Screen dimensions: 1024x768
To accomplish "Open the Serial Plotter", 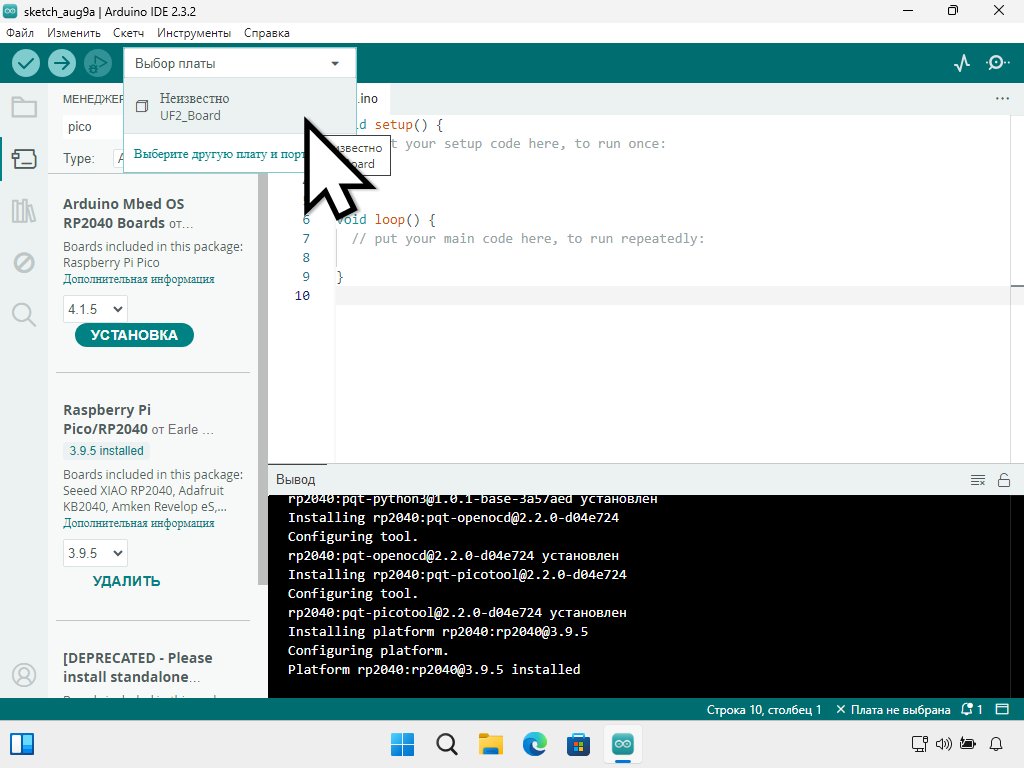I will click(962, 63).
